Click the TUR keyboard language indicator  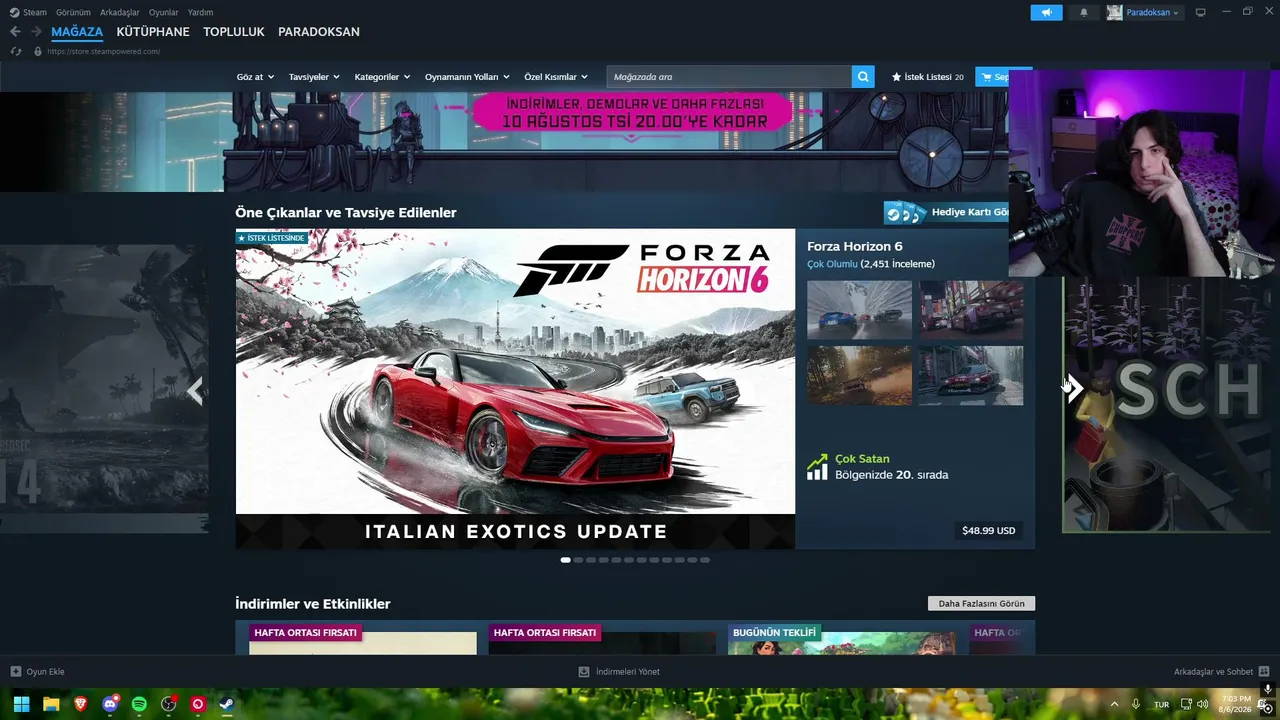tap(1161, 704)
